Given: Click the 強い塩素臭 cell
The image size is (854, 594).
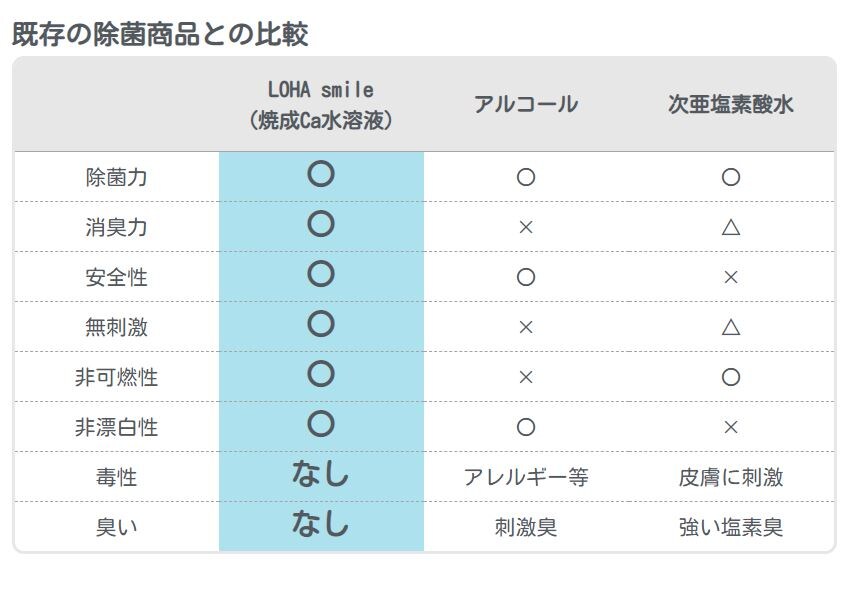Looking at the screenshot, I should point(730,527).
